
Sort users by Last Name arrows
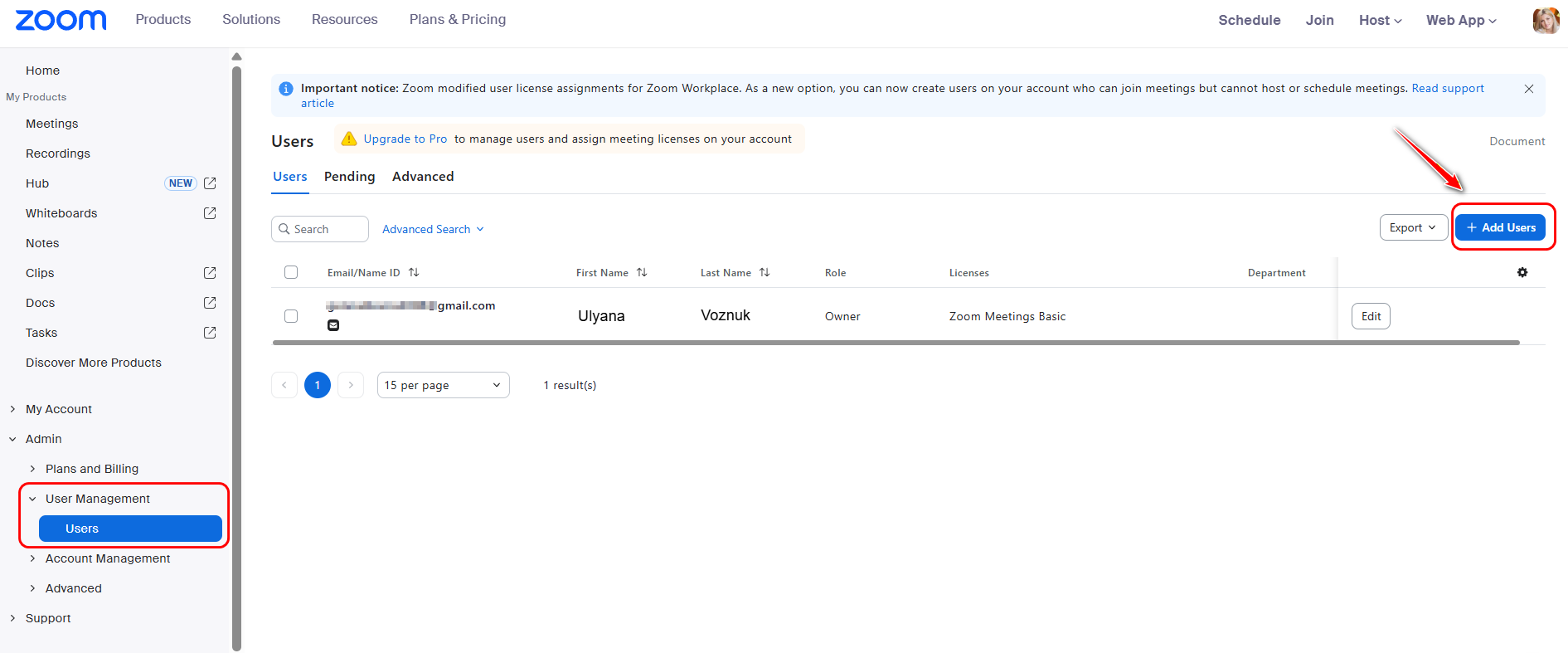pyautogui.click(x=765, y=272)
